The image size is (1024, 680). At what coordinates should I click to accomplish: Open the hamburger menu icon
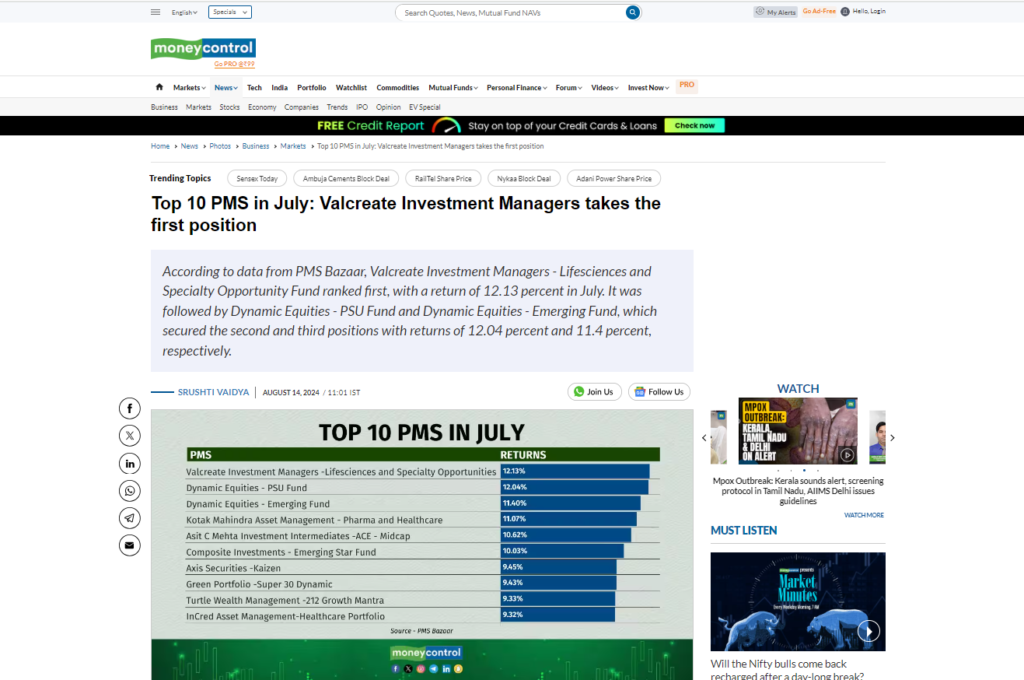point(155,12)
